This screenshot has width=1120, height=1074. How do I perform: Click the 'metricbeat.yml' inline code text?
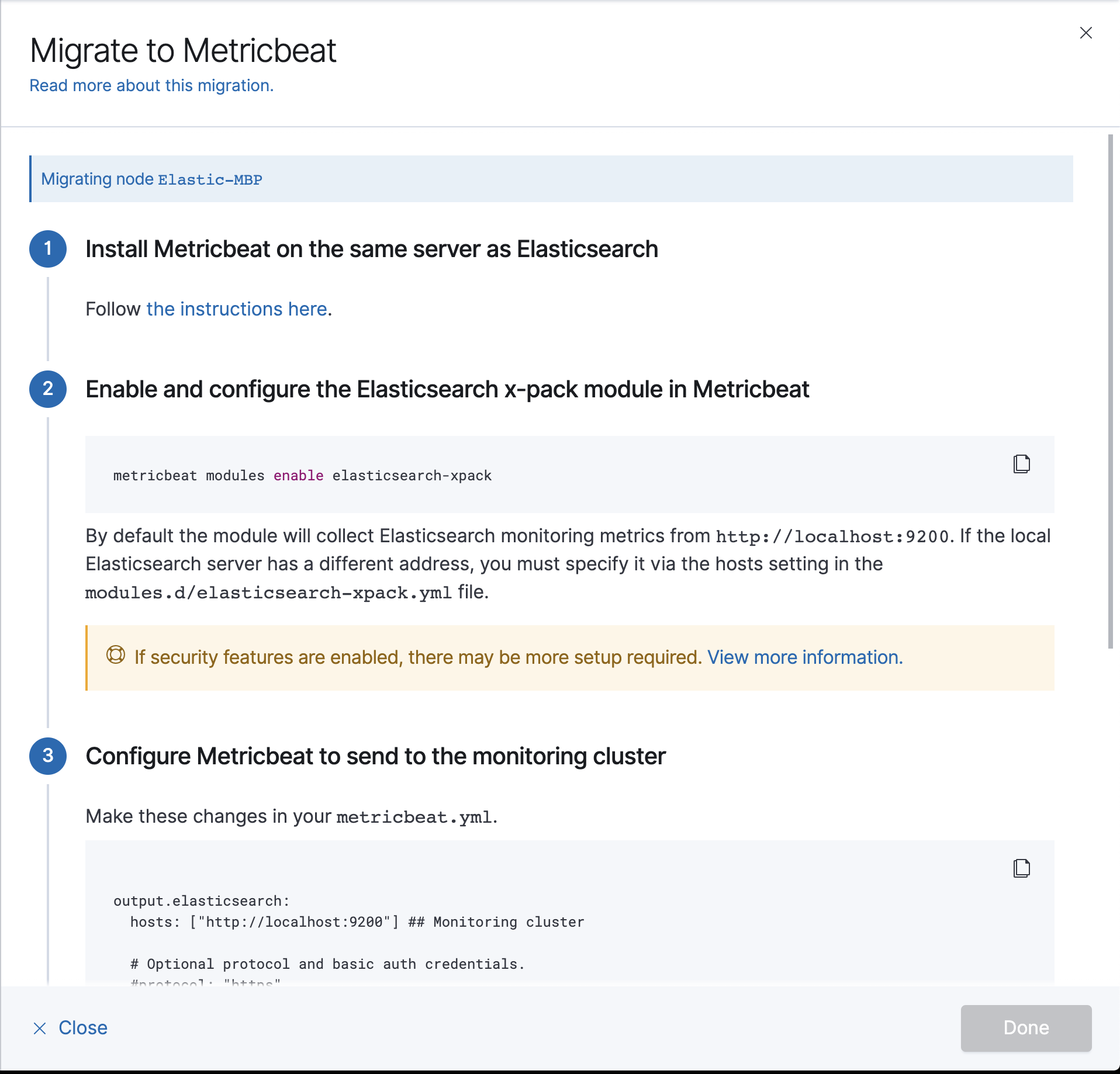click(414, 817)
